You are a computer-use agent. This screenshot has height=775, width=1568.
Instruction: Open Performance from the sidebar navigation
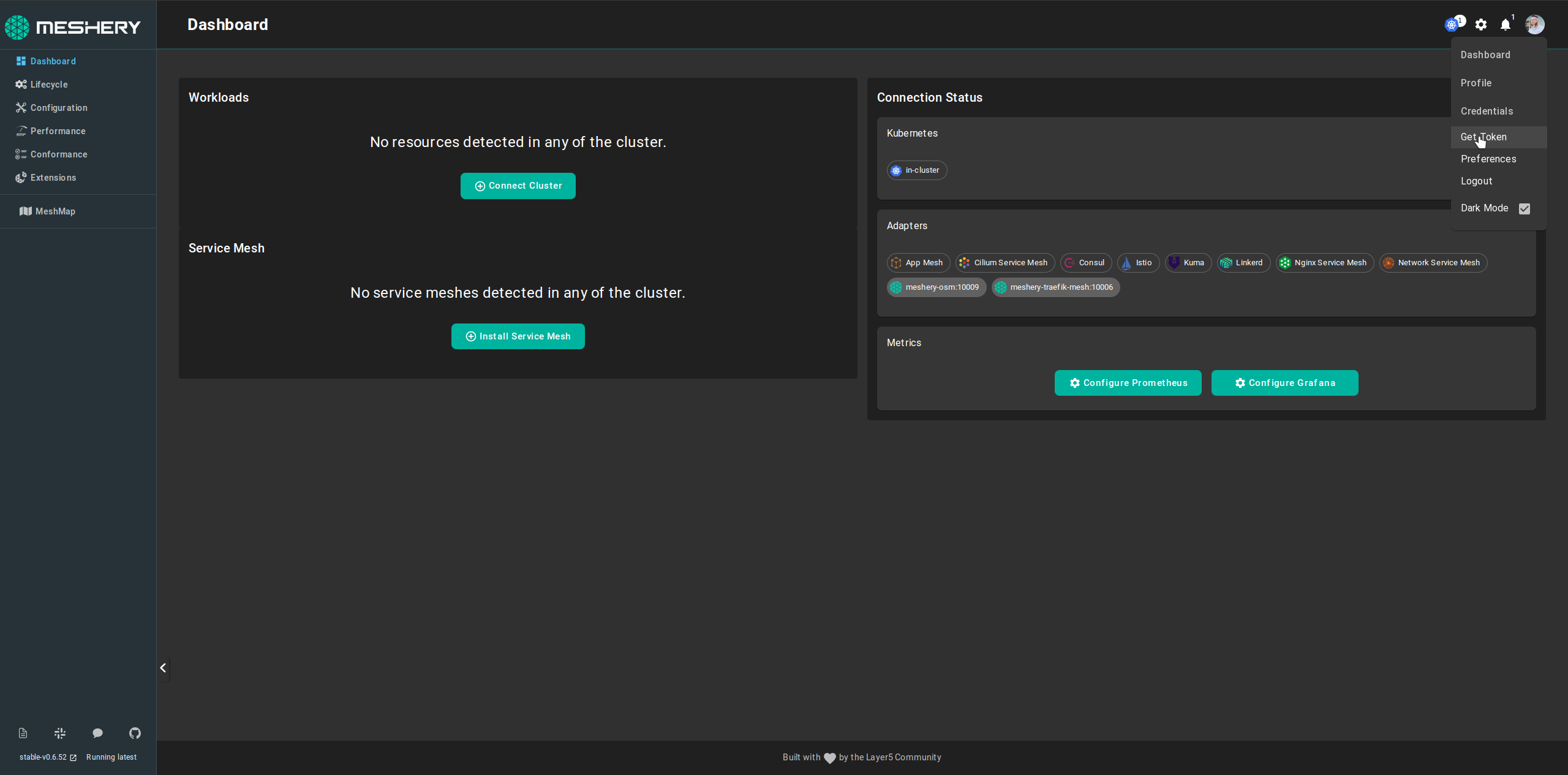point(58,130)
